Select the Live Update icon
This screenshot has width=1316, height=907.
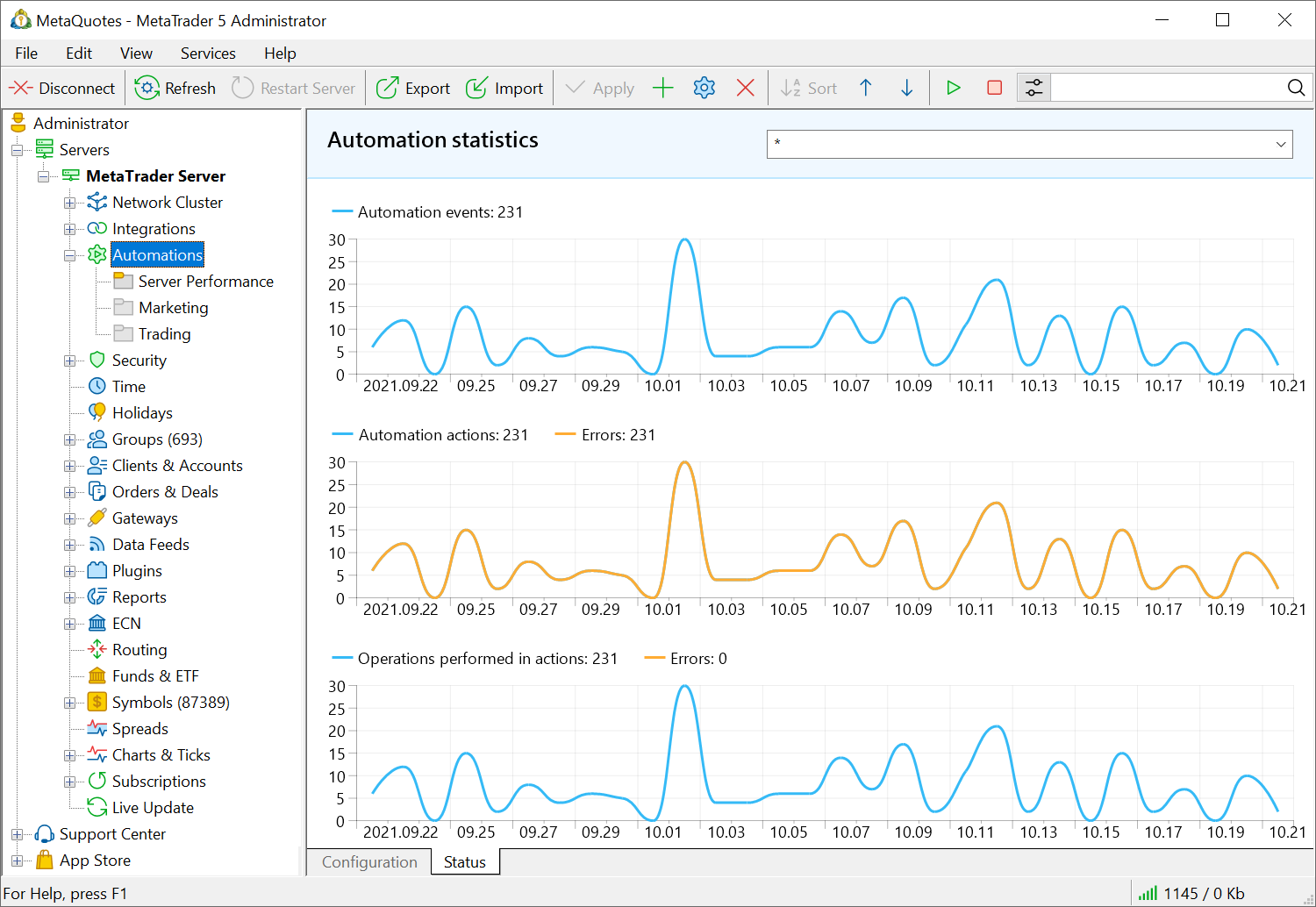pyautogui.click(x=97, y=808)
